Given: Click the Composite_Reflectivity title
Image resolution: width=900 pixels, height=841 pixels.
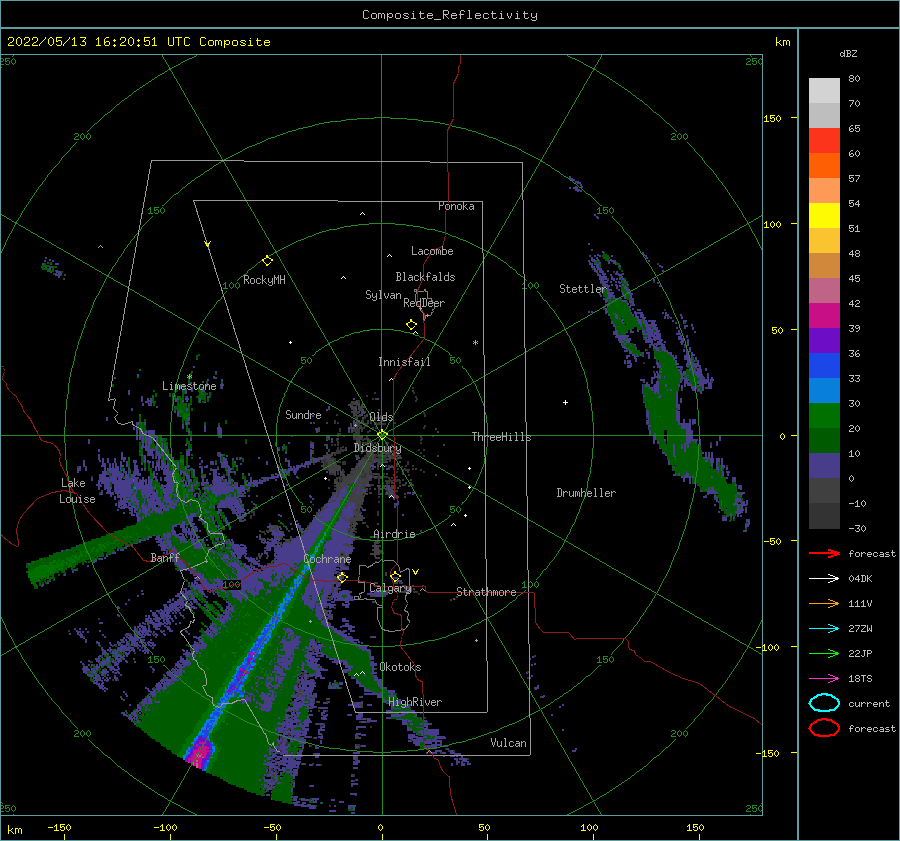Looking at the screenshot, I should tap(450, 15).
